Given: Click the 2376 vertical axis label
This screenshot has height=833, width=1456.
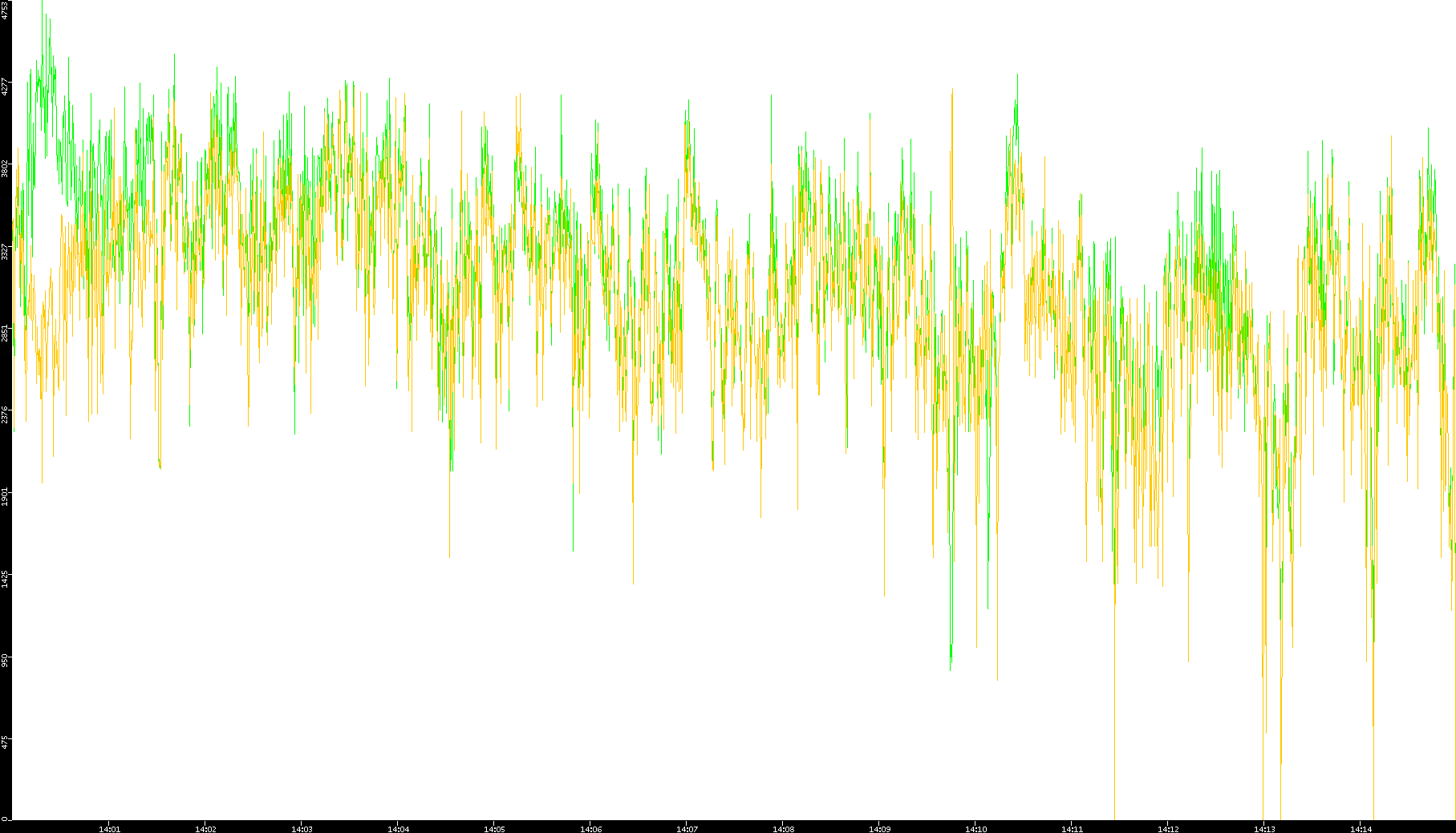Looking at the screenshot, I should click(x=5, y=414).
